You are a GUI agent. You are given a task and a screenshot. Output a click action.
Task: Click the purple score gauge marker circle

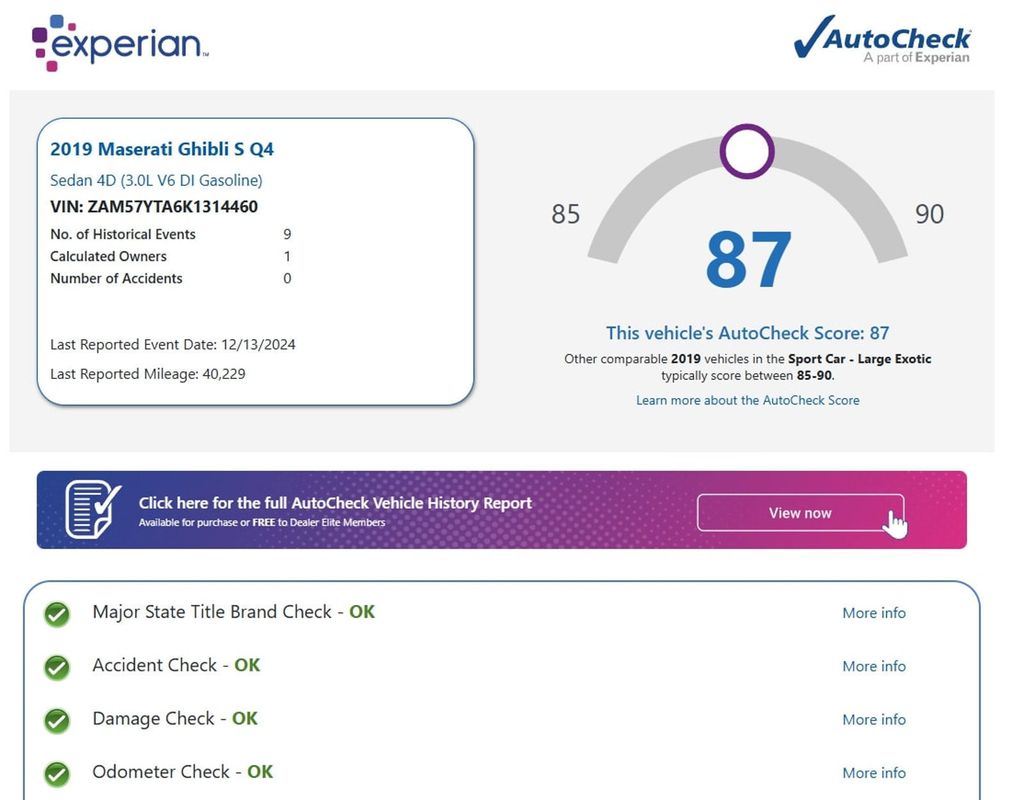point(747,152)
